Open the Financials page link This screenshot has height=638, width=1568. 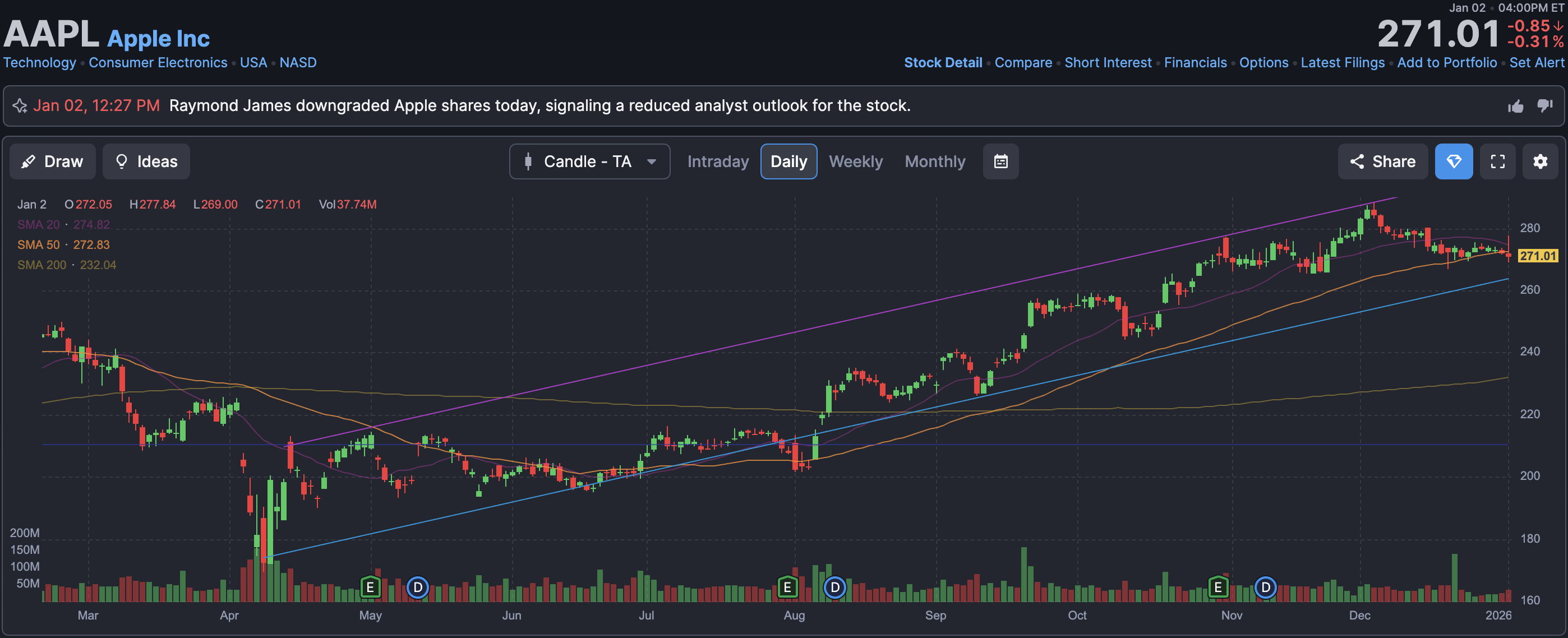[1195, 63]
